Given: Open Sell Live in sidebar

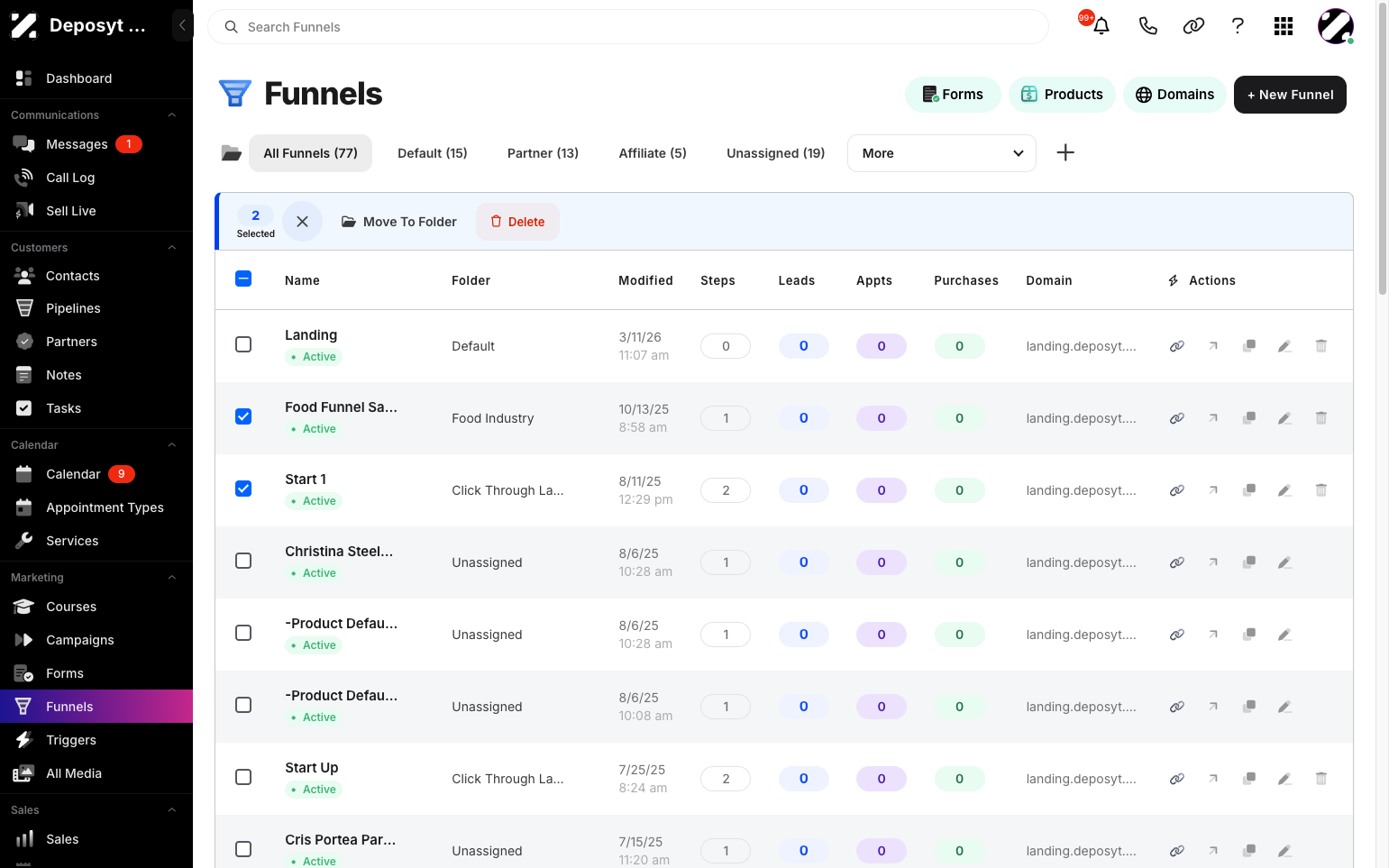Looking at the screenshot, I should click(96, 211).
